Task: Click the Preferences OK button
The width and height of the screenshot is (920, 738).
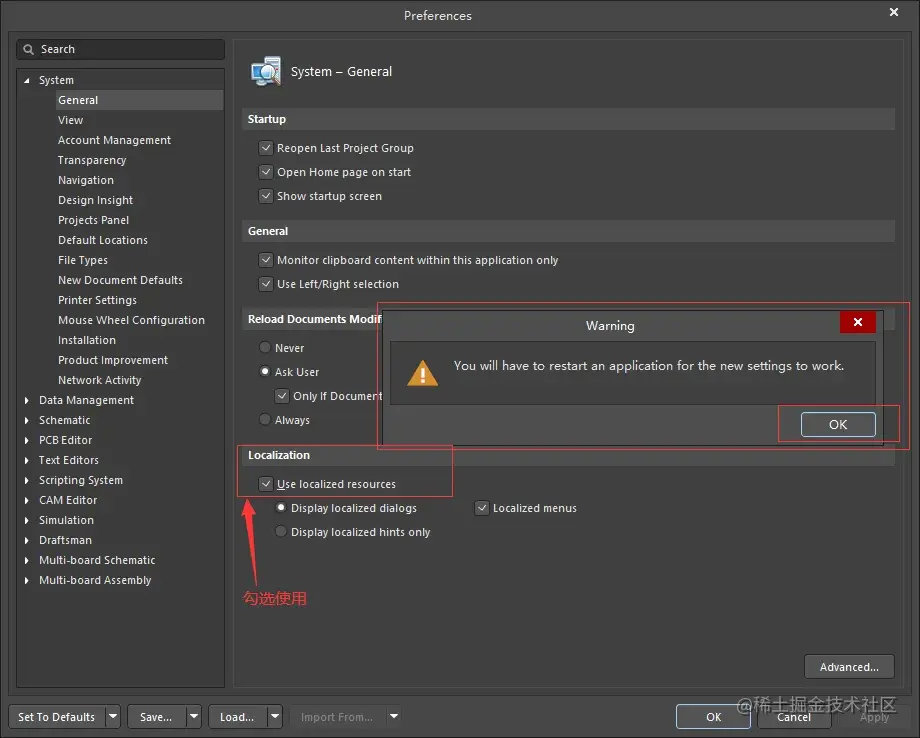Action: (x=713, y=716)
